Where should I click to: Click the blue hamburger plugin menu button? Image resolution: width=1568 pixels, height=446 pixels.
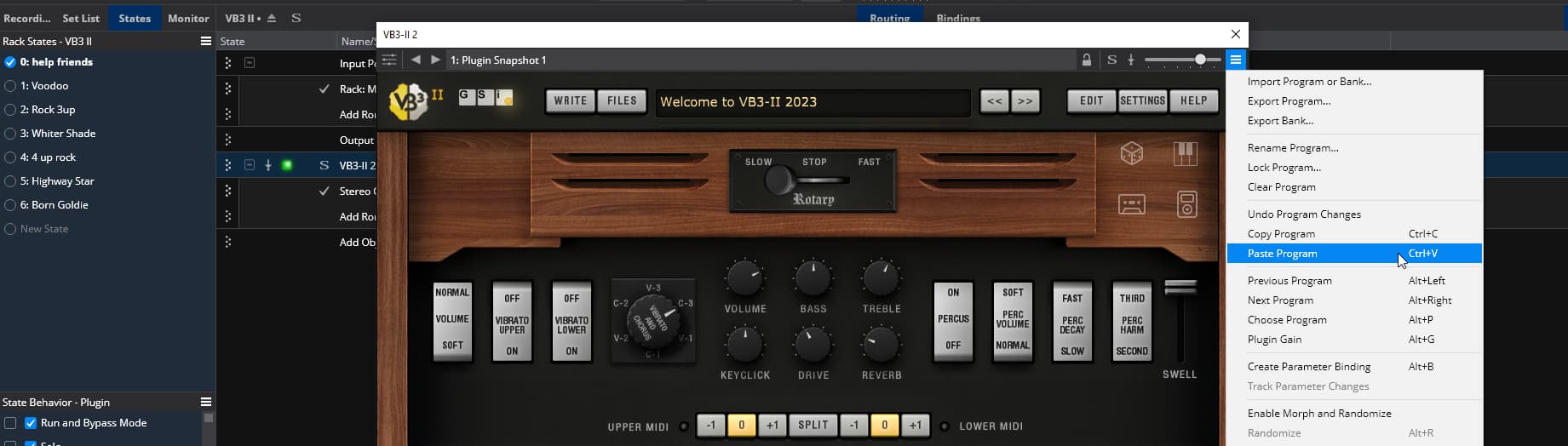[1236, 60]
